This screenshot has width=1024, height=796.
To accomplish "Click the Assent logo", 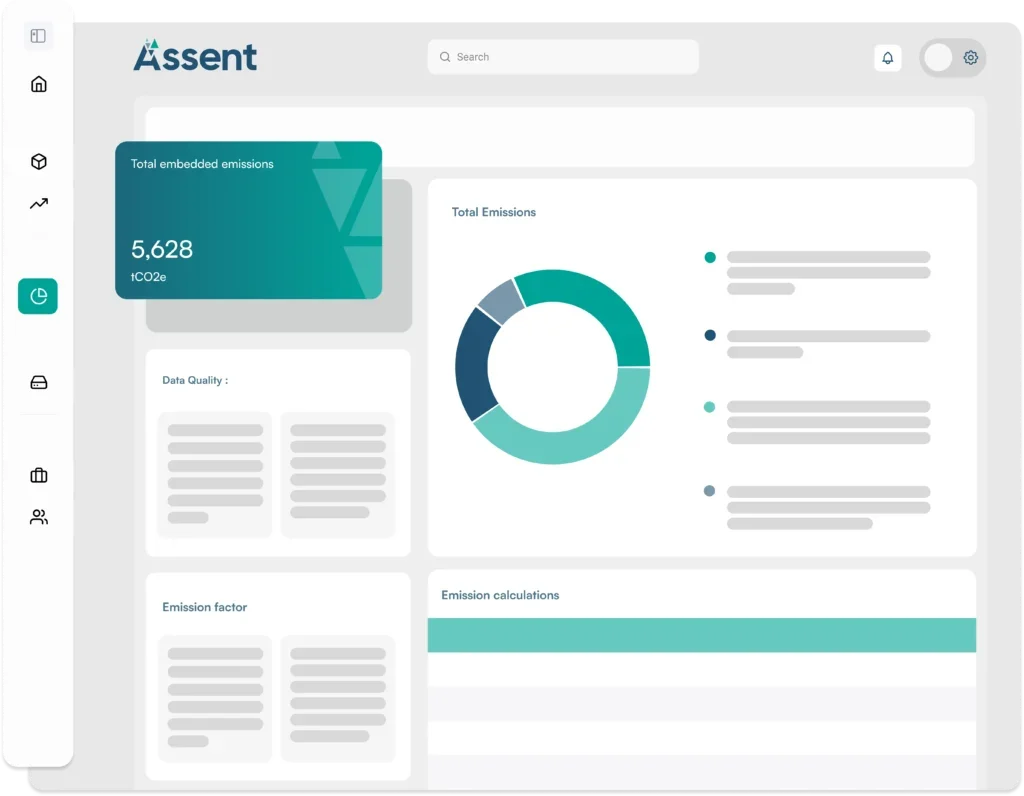I will [x=196, y=56].
